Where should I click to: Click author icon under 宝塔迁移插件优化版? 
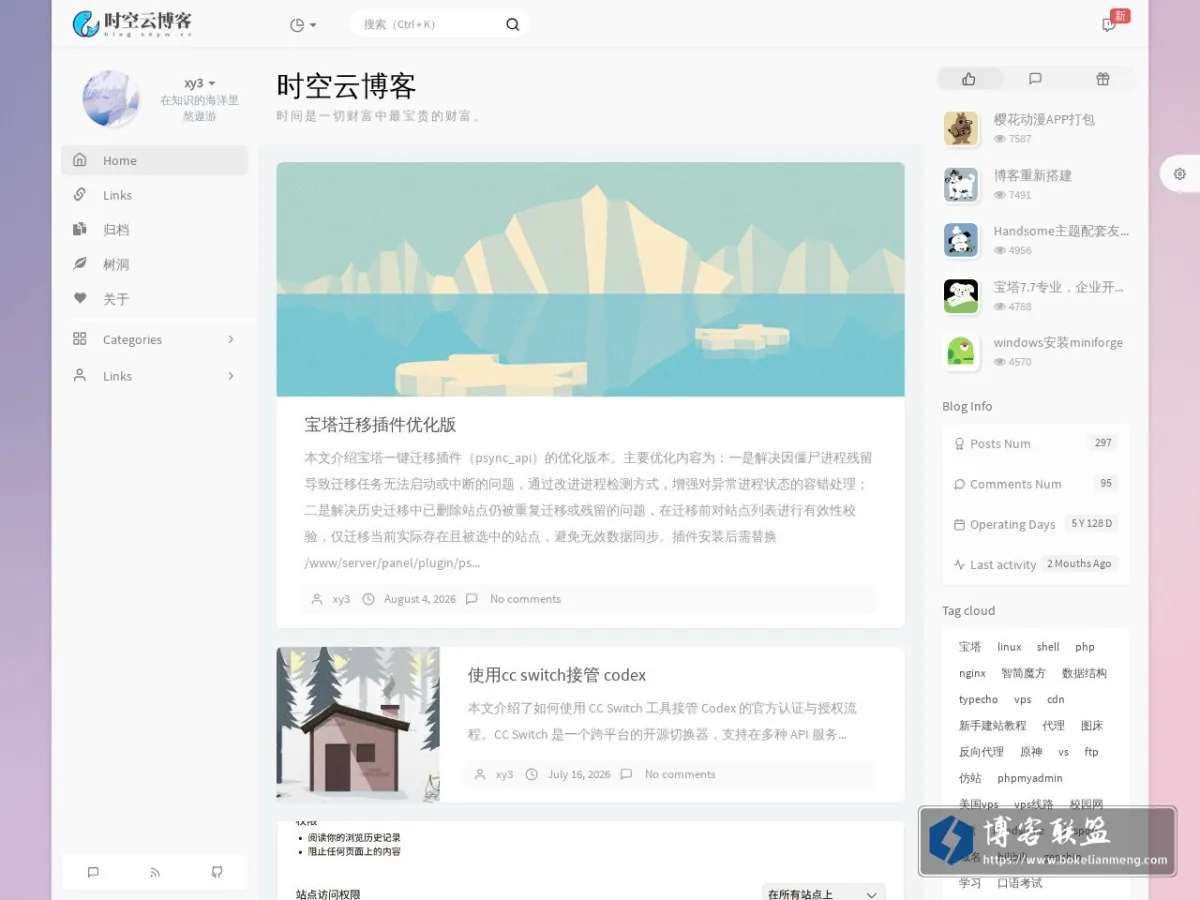click(317, 599)
